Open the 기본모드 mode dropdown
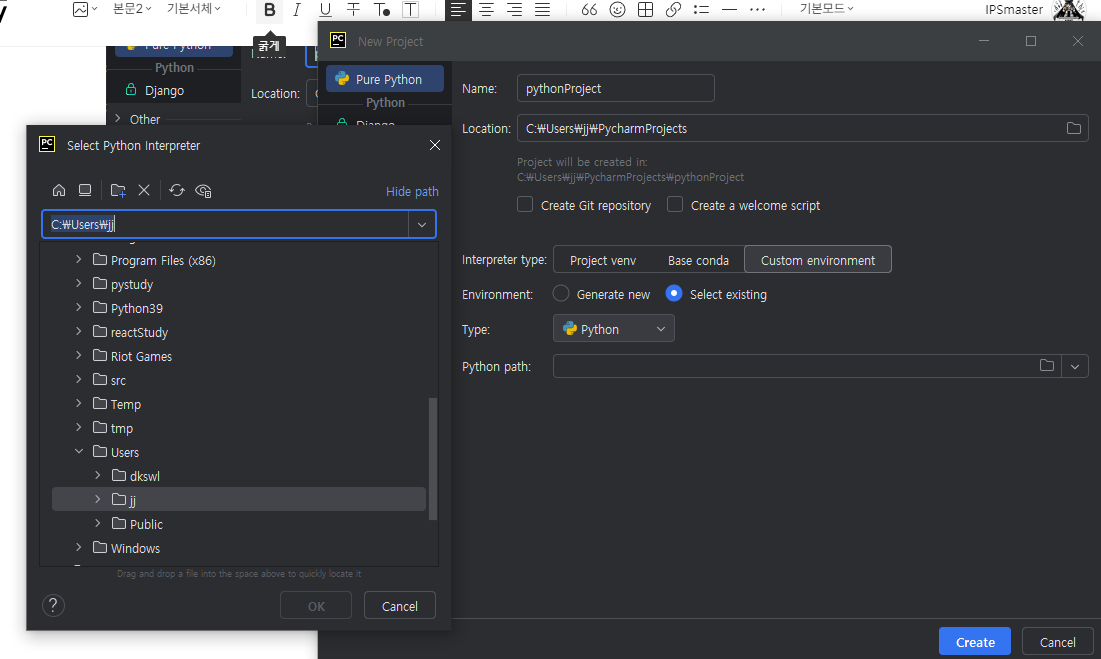This screenshot has width=1101, height=659. click(826, 8)
